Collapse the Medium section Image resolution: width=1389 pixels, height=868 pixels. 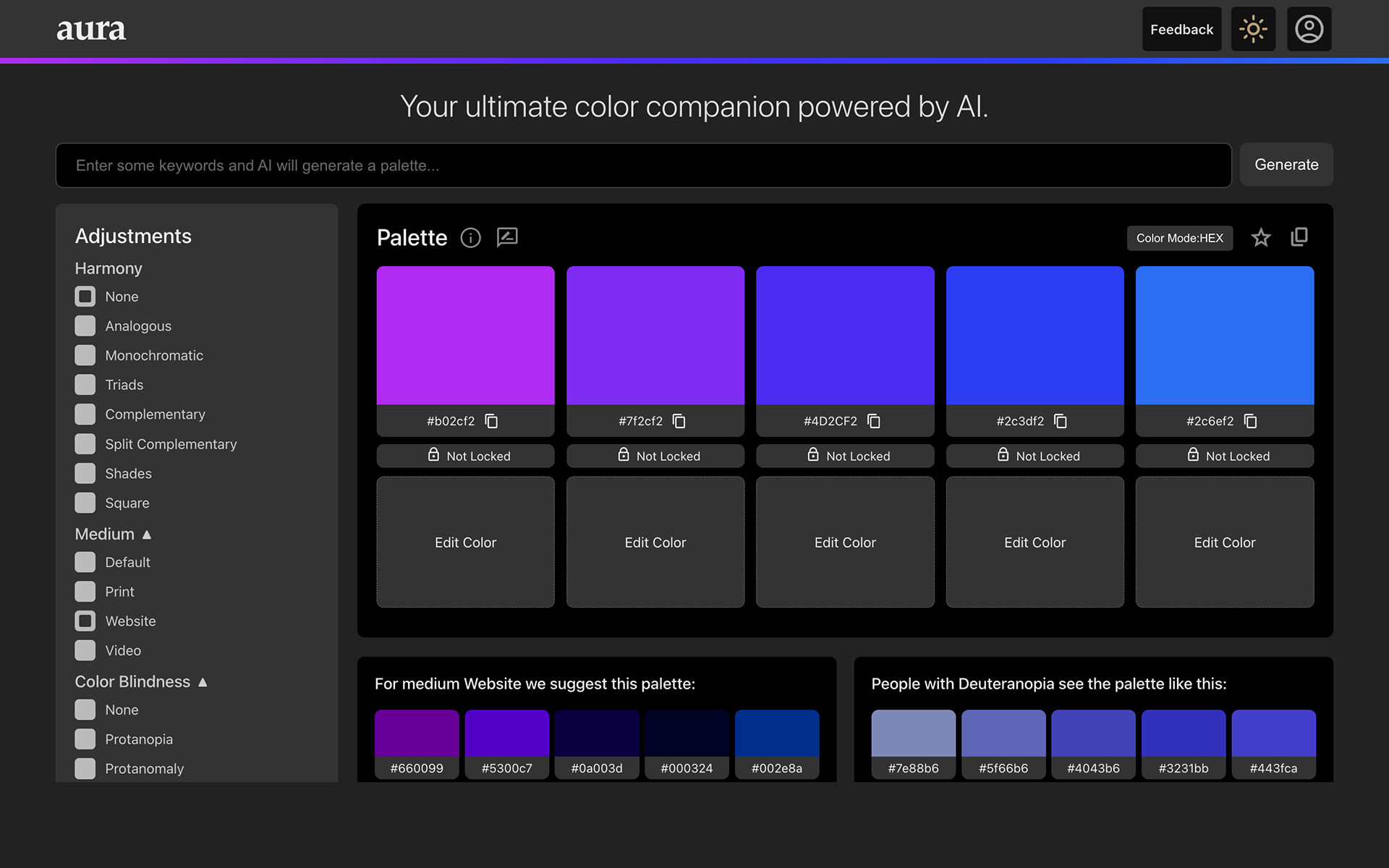[x=147, y=535]
